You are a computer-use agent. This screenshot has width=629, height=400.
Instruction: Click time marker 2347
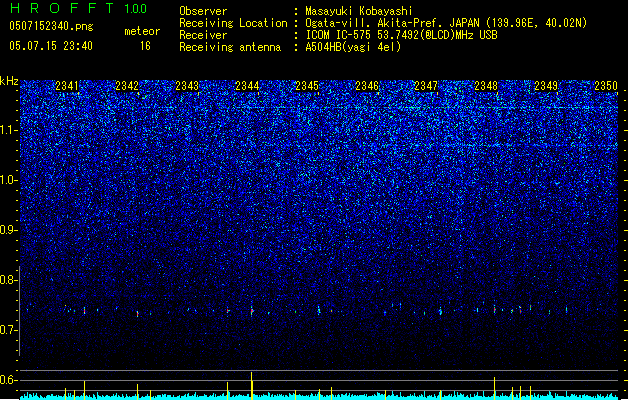(426, 85)
